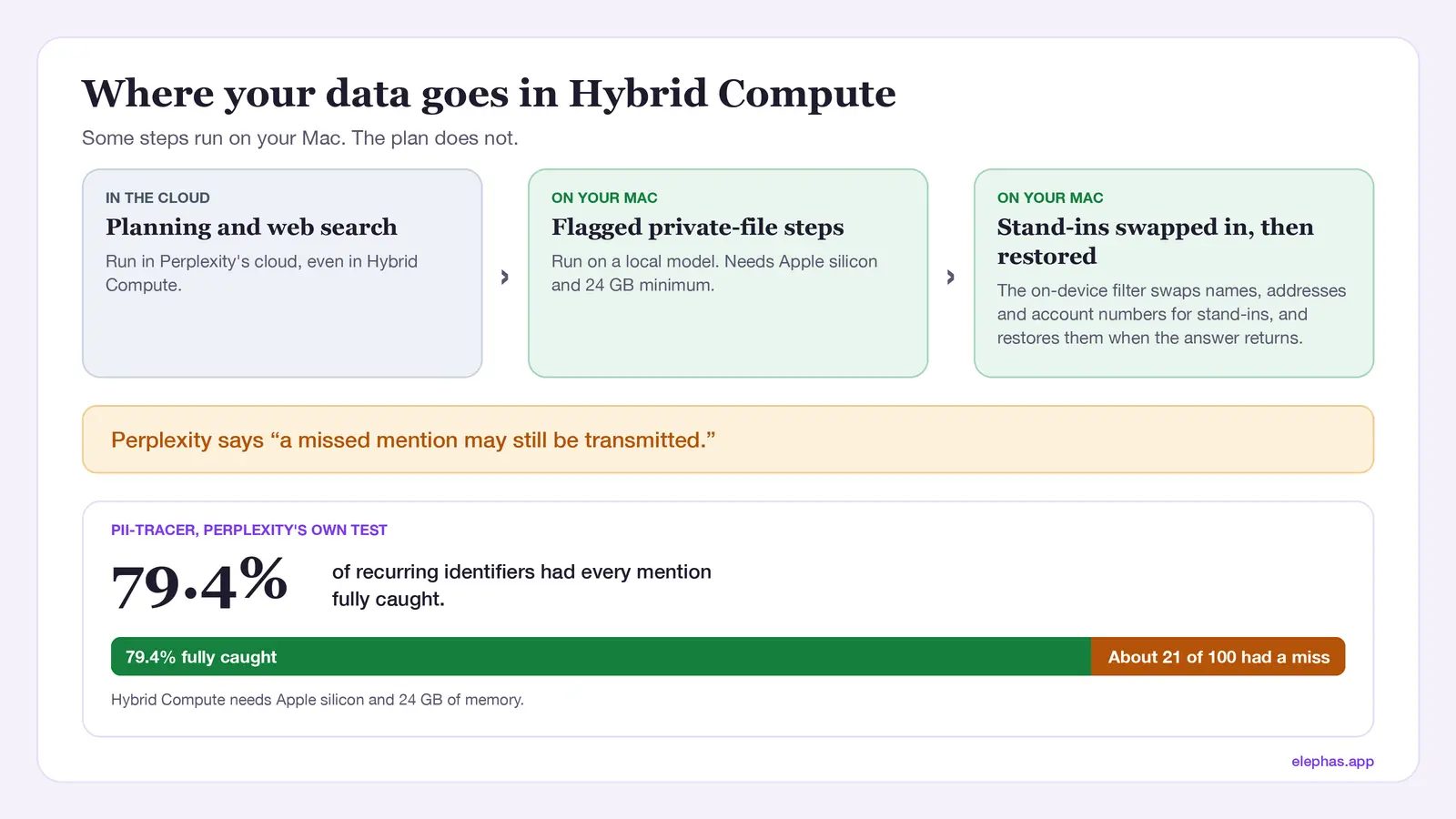Click text 'Run on a local model. Needs Apple silicon'
This screenshot has height=819, width=1456.
coord(714,262)
